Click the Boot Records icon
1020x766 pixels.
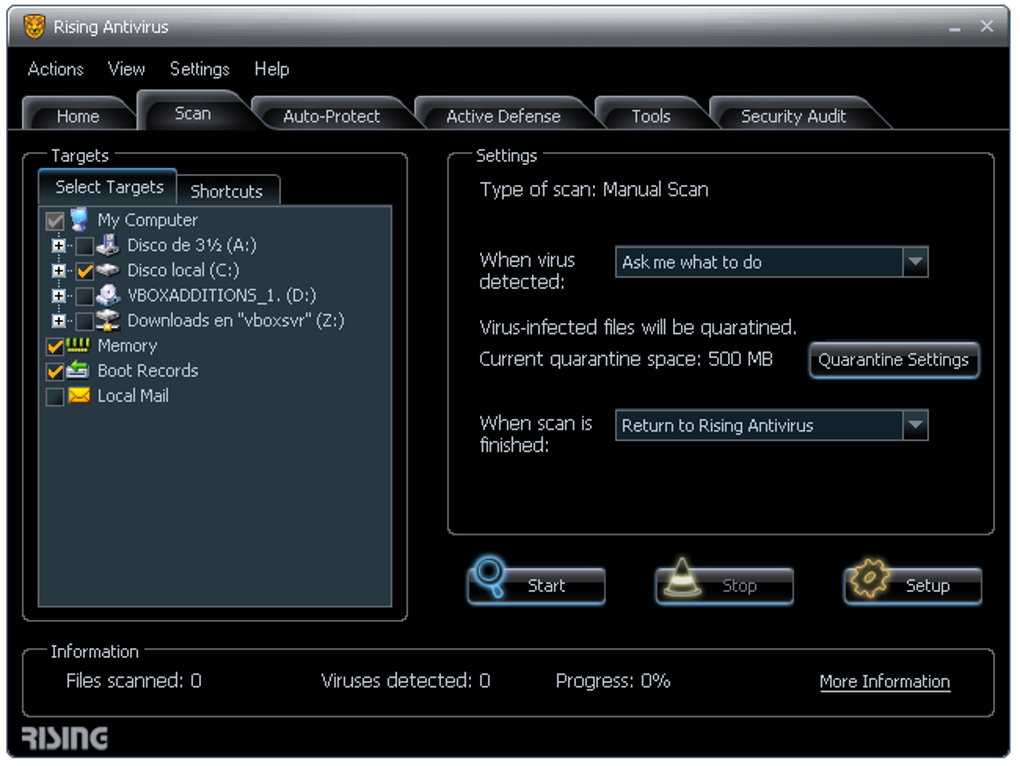(x=78, y=370)
